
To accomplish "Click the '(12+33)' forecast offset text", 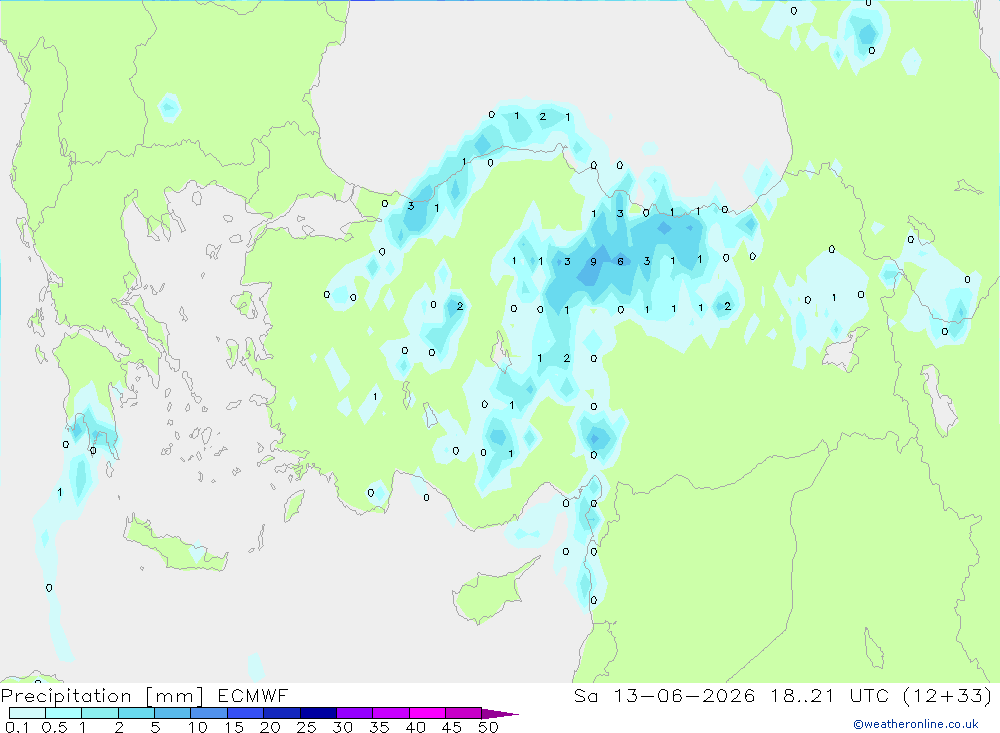I will tap(948, 696).
